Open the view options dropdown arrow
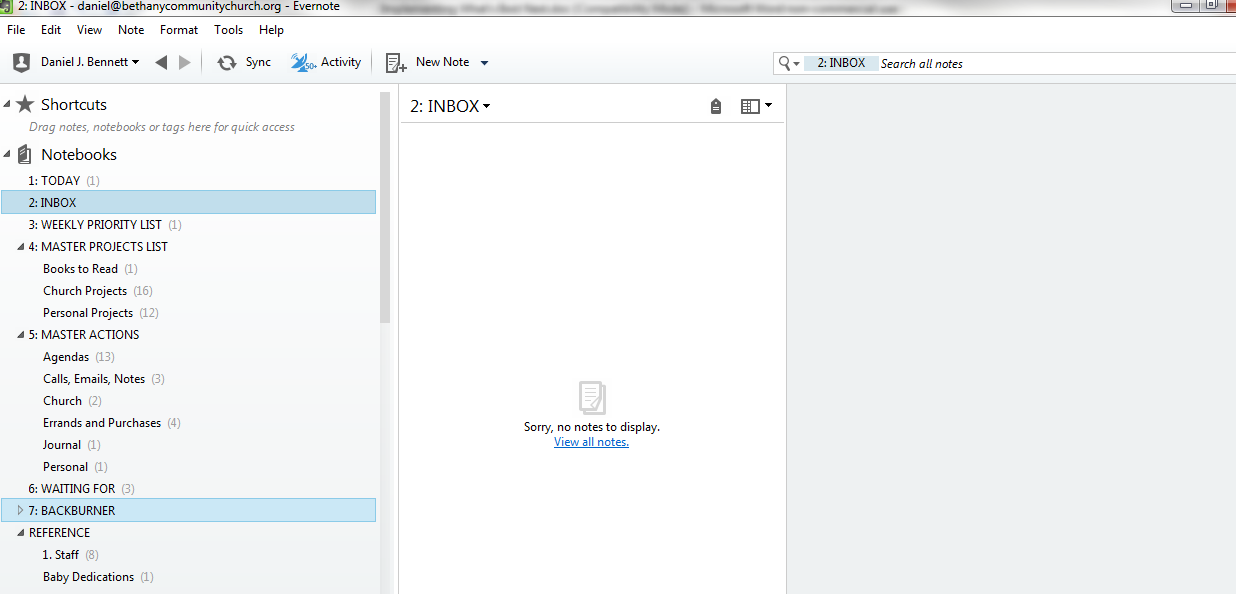The image size is (1236, 594). click(768, 105)
